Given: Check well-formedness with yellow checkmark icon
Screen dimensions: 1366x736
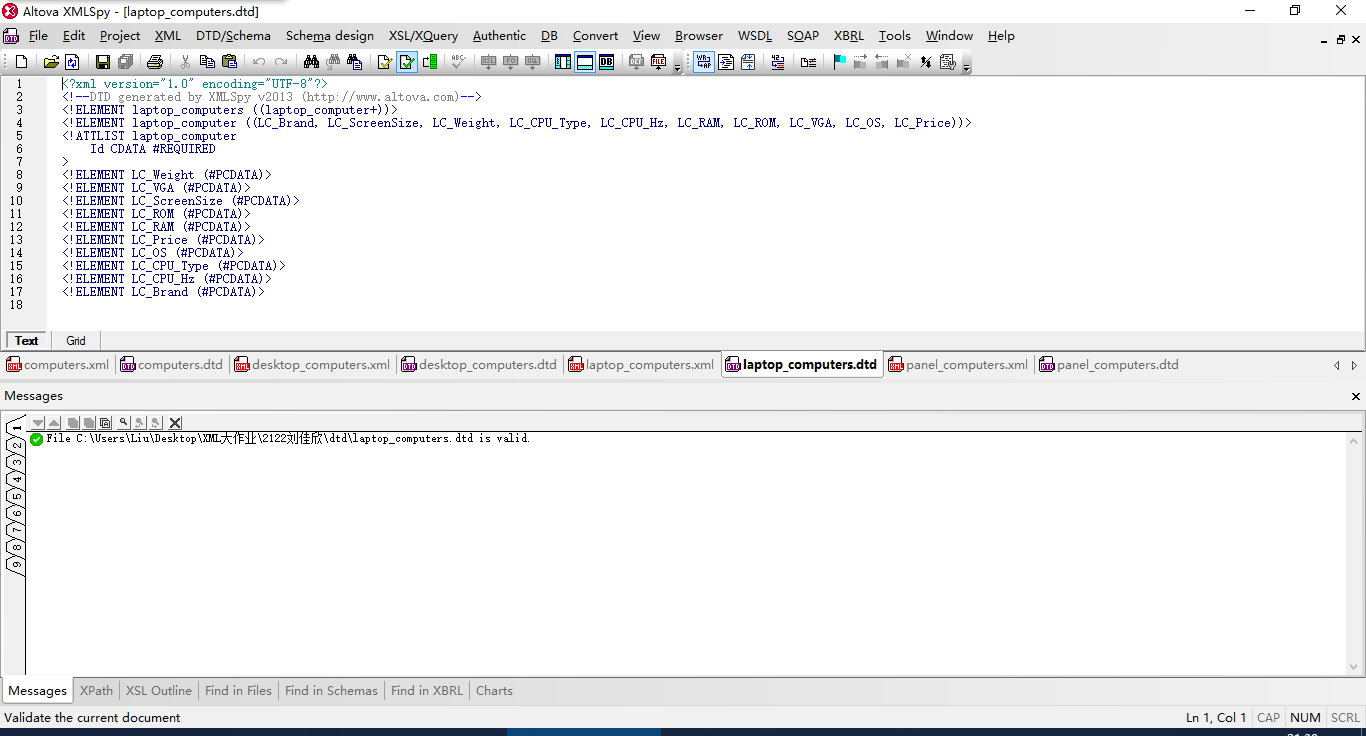Looking at the screenshot, I should coord(384,62).
